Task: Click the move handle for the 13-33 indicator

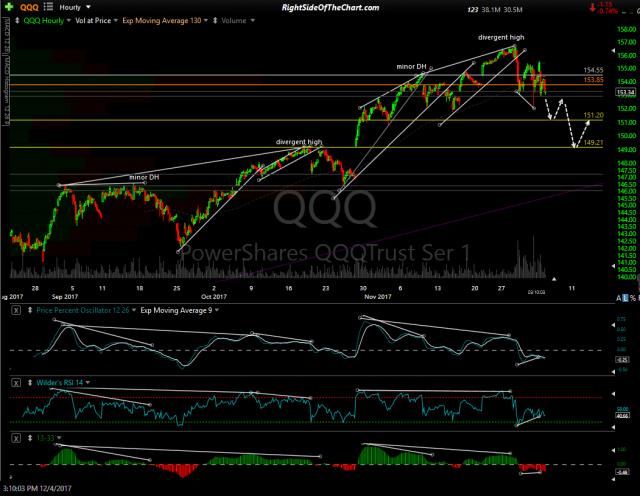Action: coord(30,438)
